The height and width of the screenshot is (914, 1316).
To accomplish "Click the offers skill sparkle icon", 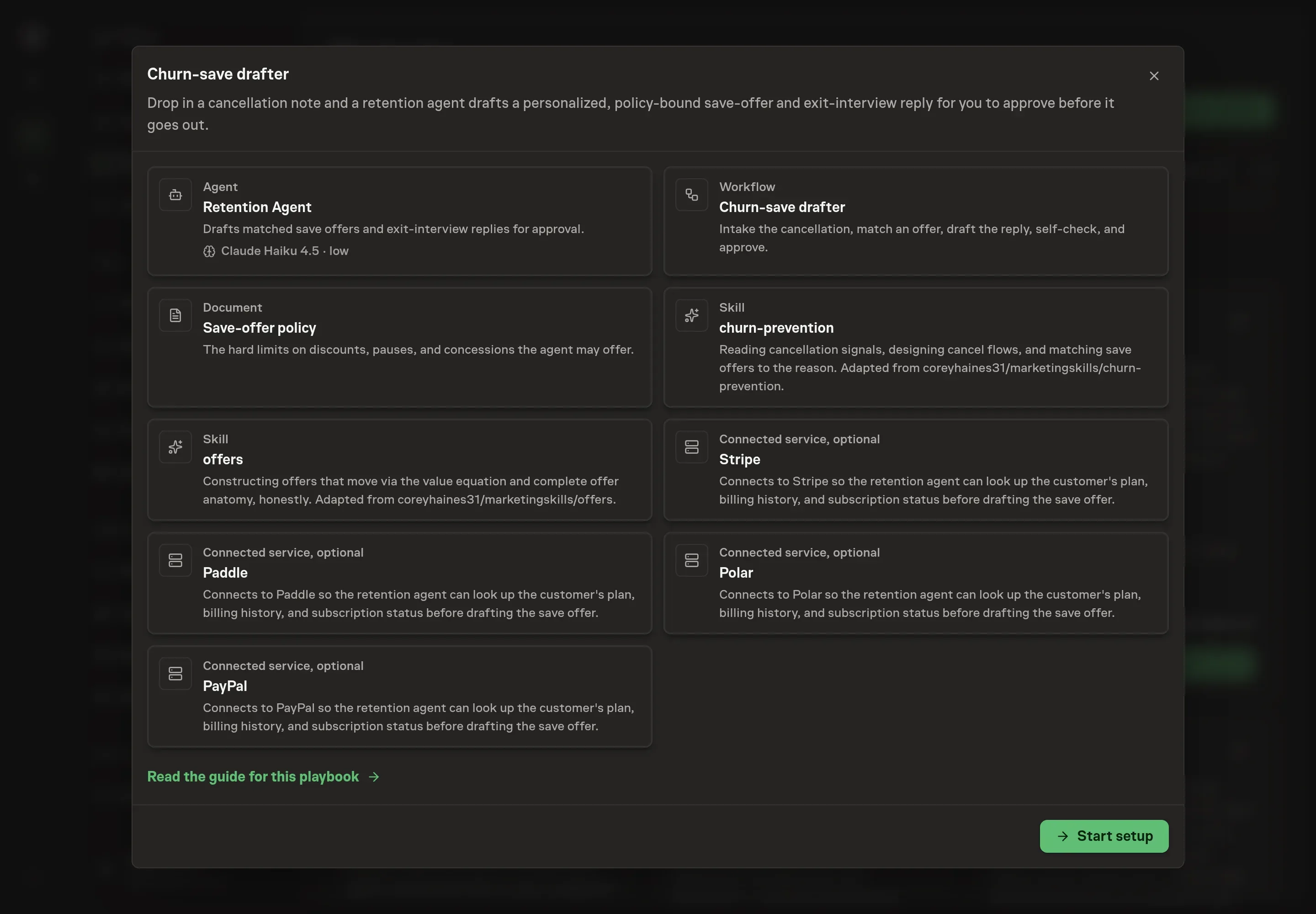I will (x=175, y=447).
